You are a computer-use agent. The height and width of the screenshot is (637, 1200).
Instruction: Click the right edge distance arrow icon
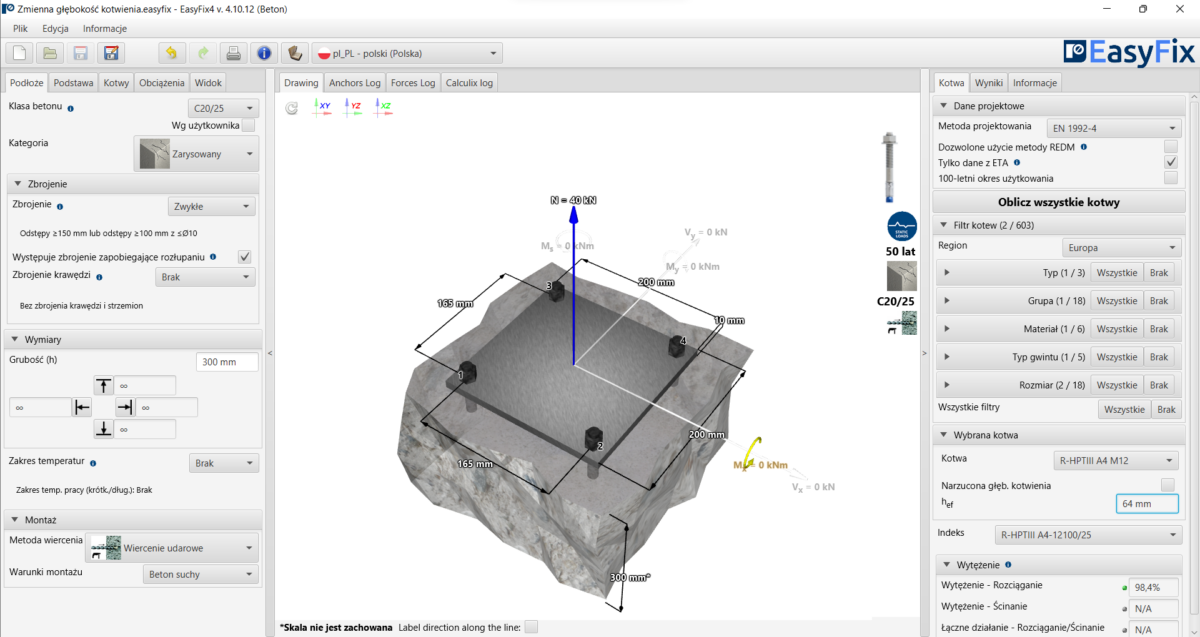125,407
